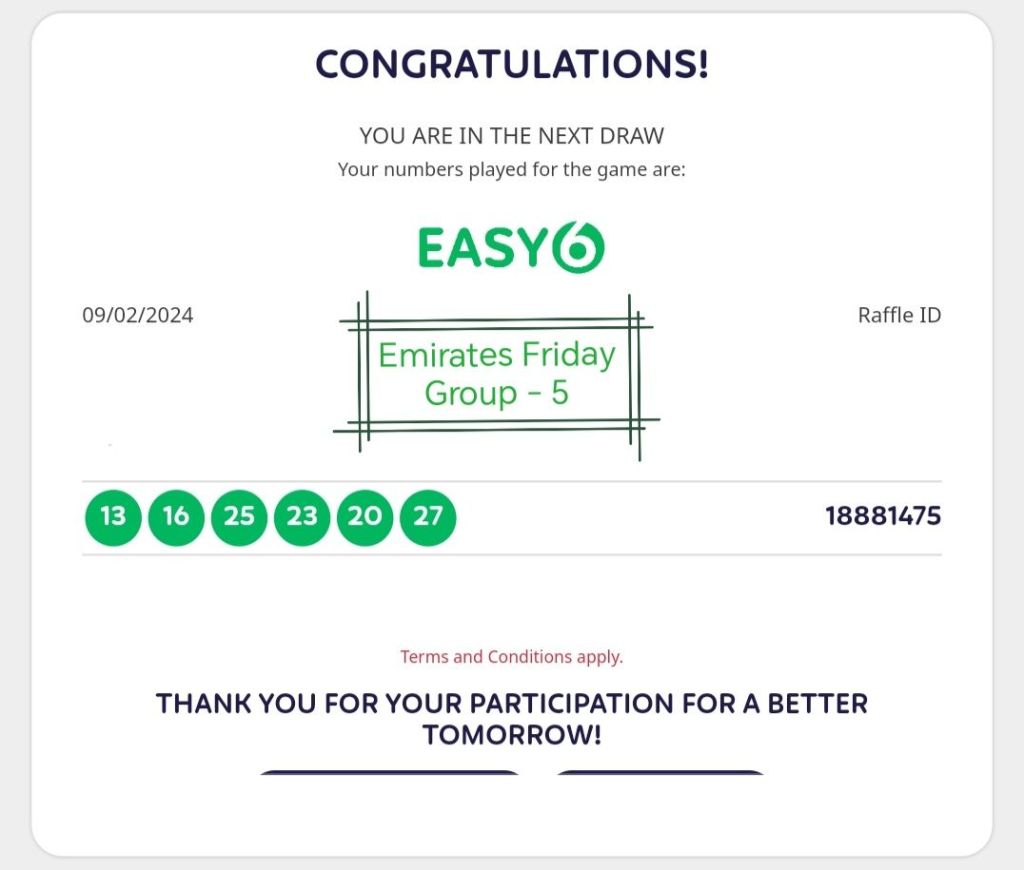Screen dimensions: 1024x870
Task: Tap the YOU ARE IN THE NEXT DRAW text
Action: click(511, 136)
